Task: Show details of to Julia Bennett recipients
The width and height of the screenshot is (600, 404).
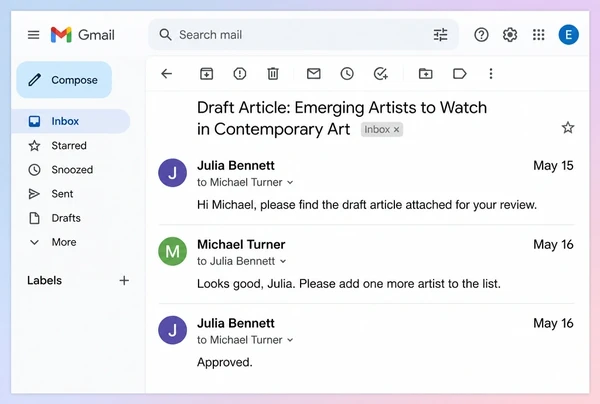Action: [x=283, y=261]
